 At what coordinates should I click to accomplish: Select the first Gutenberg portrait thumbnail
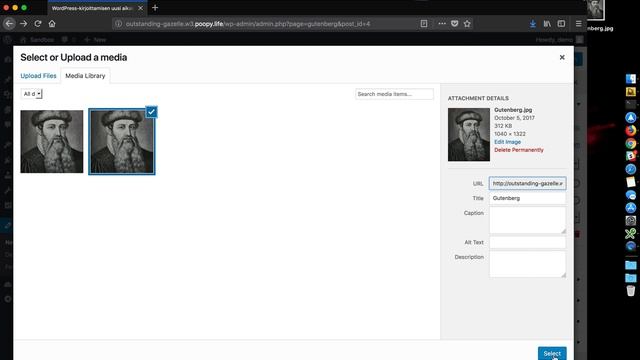(52, 142)
